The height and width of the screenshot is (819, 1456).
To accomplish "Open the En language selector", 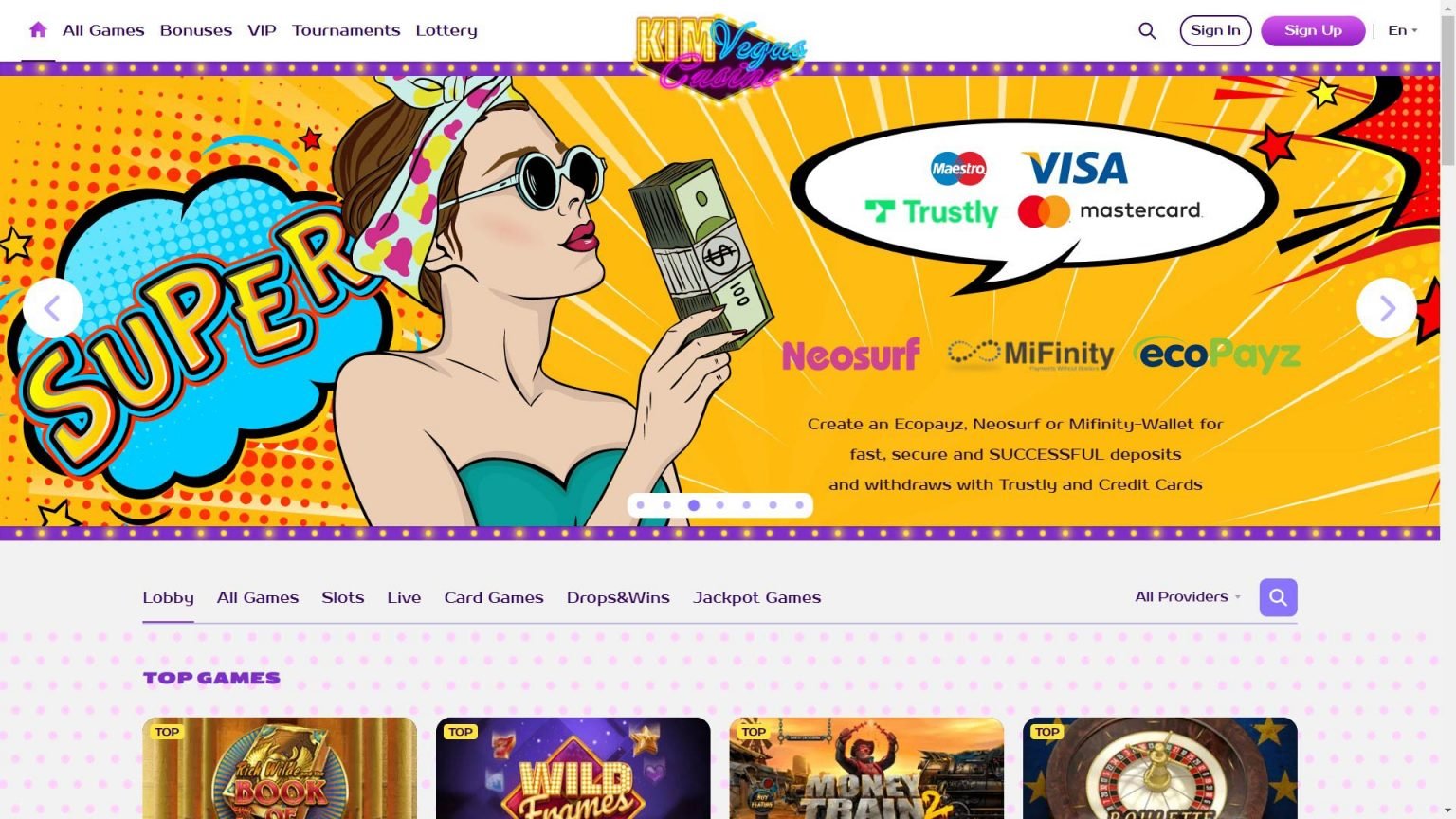I will tap(1403, 30).
